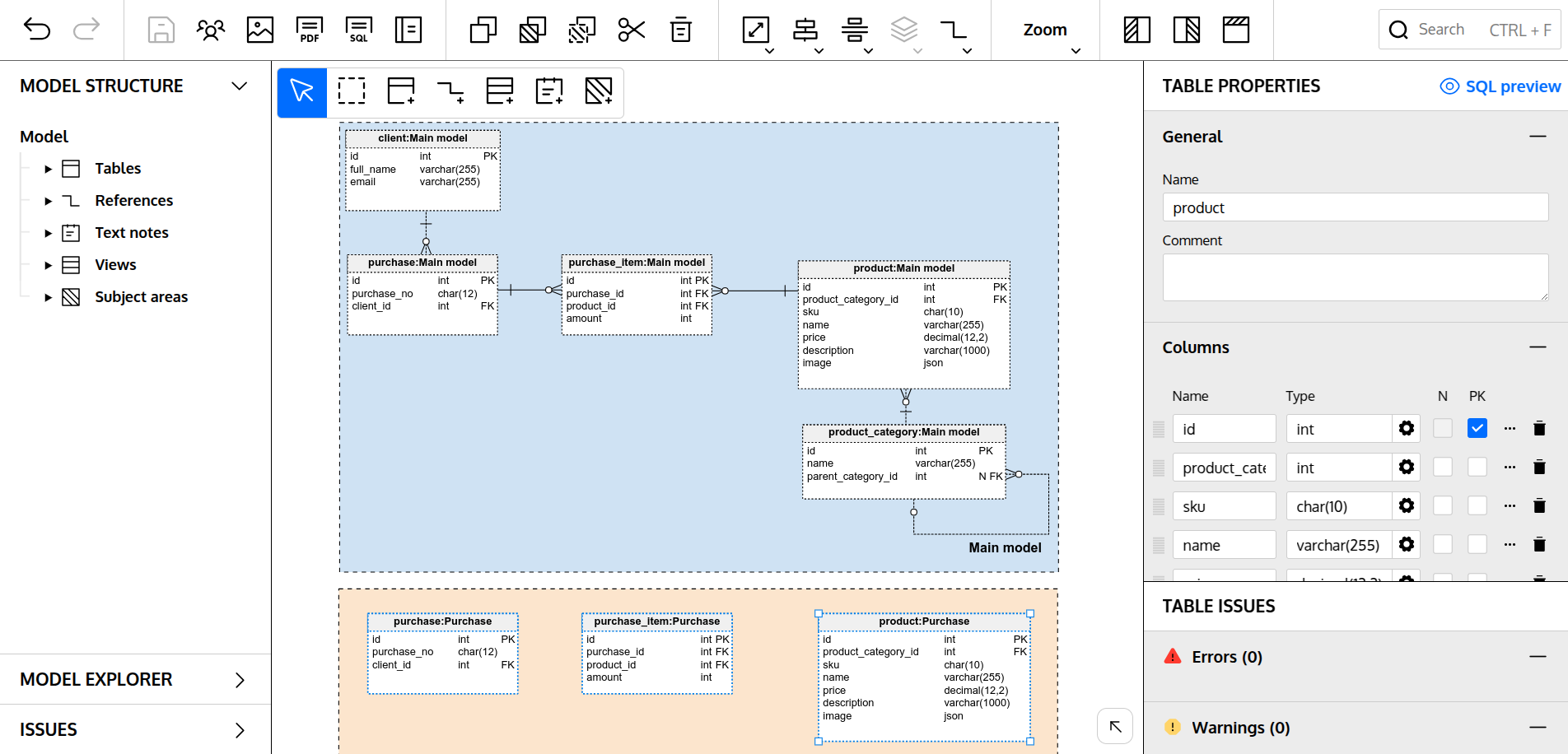Click the Search field
The height and width of the screenshot is (754, 1568).
pyautogui.click(x=1470, y=30)
